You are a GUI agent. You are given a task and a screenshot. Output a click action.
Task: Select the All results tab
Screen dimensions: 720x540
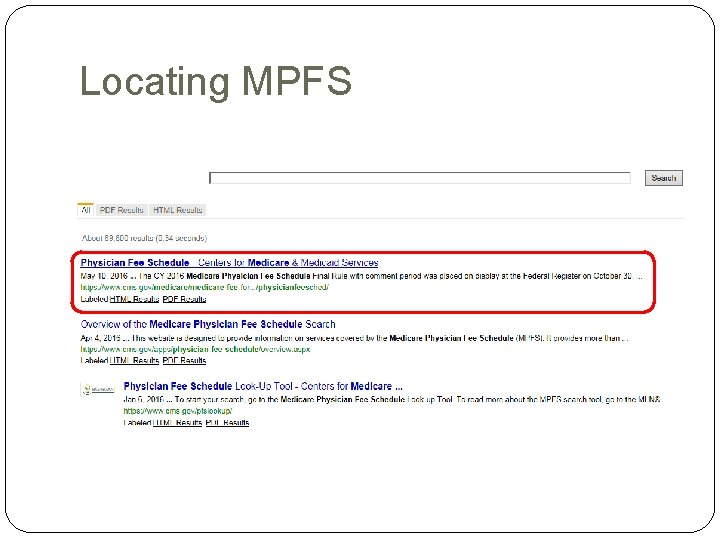click(85, 210)
